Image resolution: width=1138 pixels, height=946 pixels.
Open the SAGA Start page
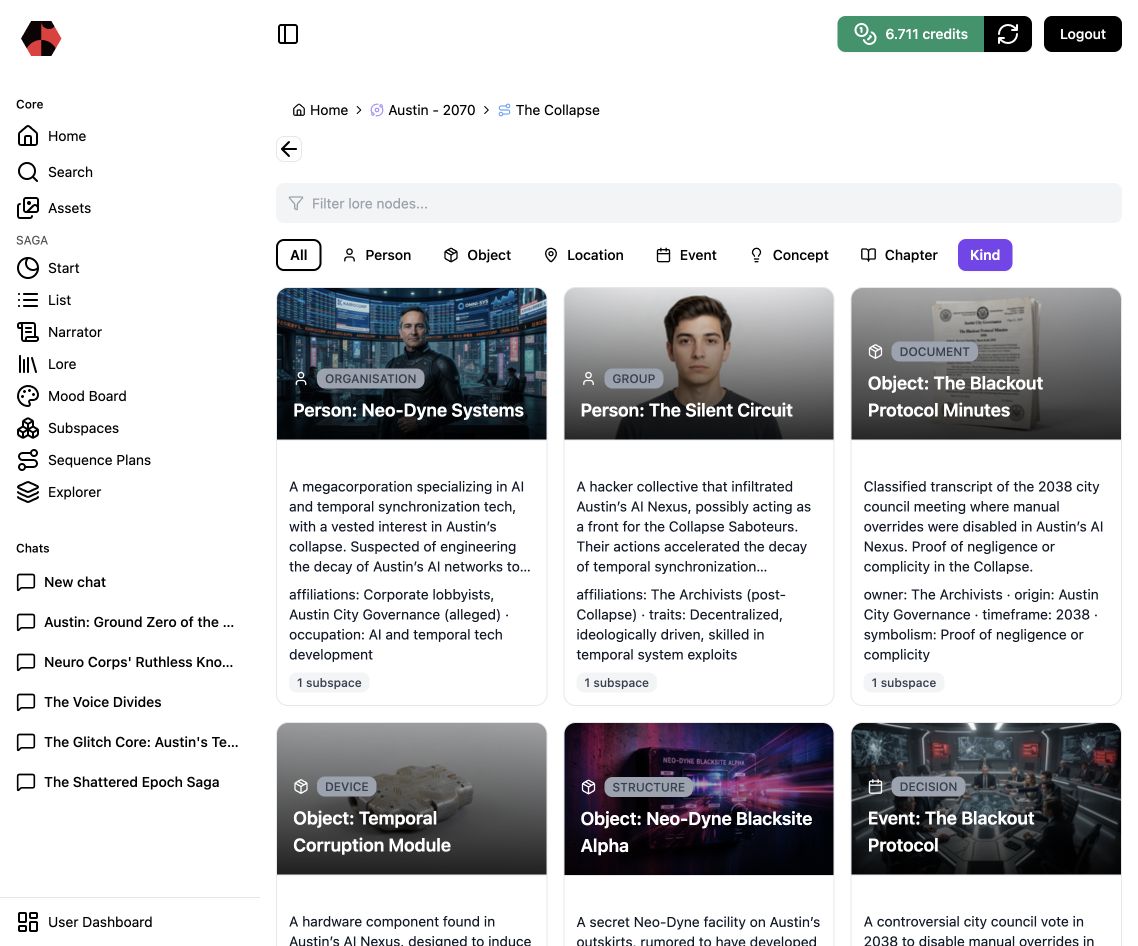tap(48, 268)
